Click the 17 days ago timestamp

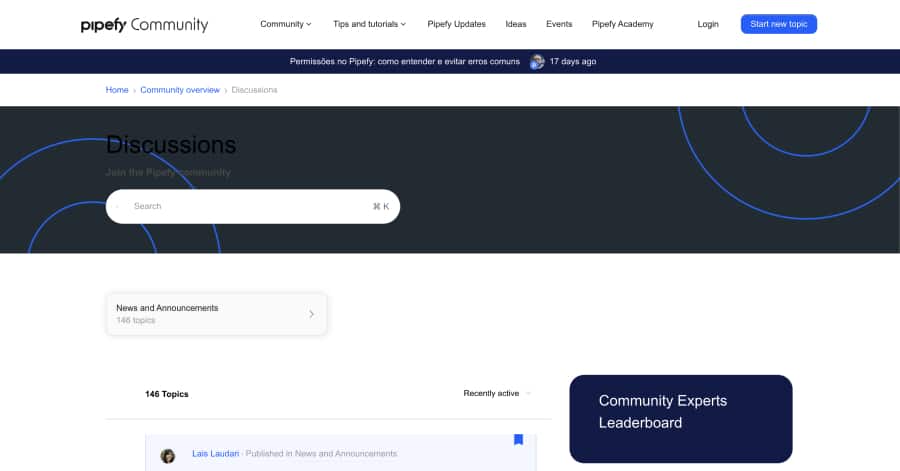[573, 61]
